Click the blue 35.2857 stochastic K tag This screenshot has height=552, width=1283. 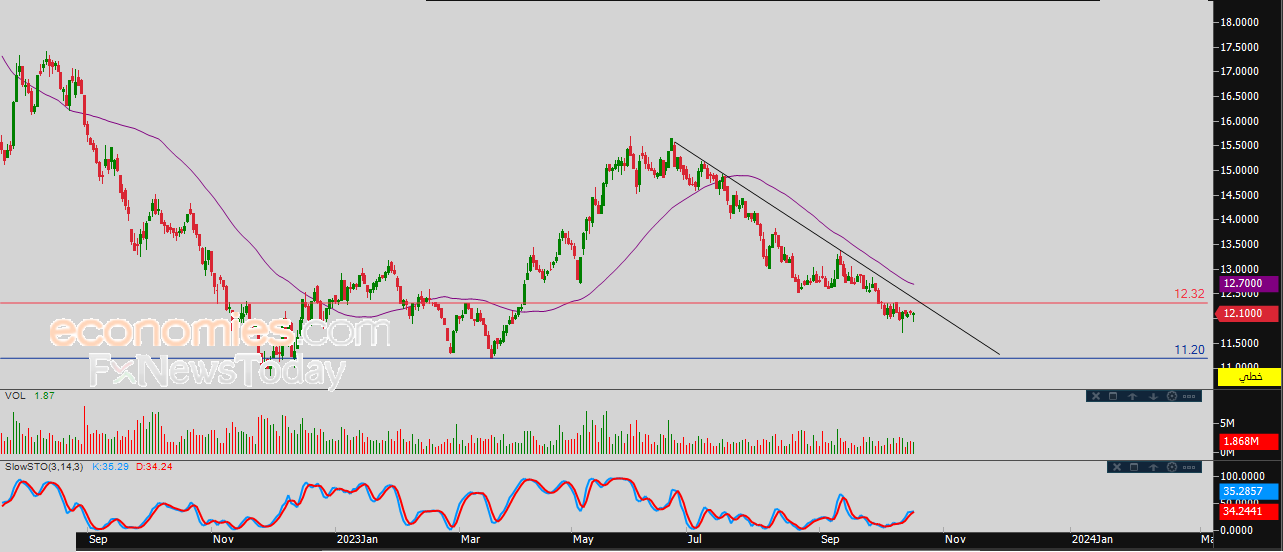(x=1249, y=491)
